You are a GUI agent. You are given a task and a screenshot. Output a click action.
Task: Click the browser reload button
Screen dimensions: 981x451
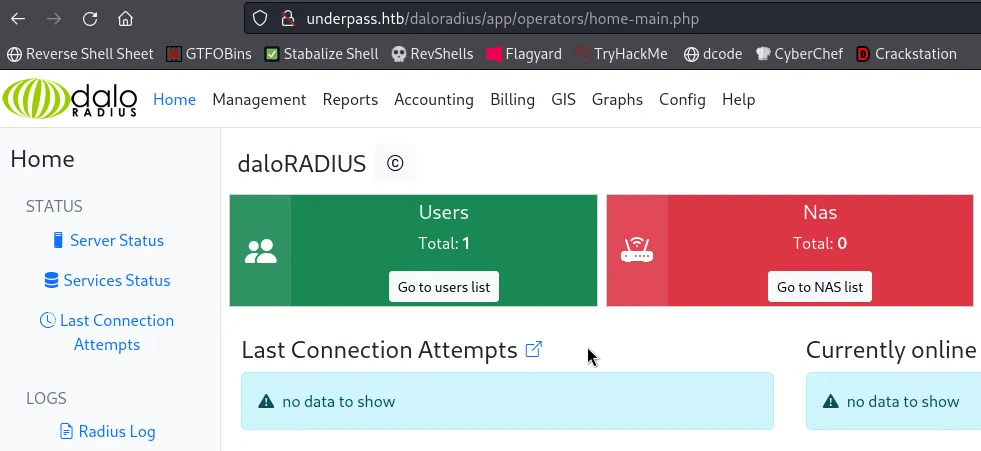point(90,18)
